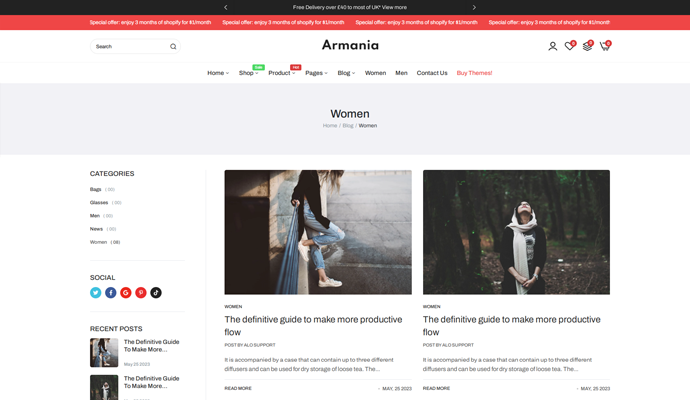This screenshot has width=690, height=400.
Task: Select the Men menu item
Action: pyautogui.click(x=401, y=73)
